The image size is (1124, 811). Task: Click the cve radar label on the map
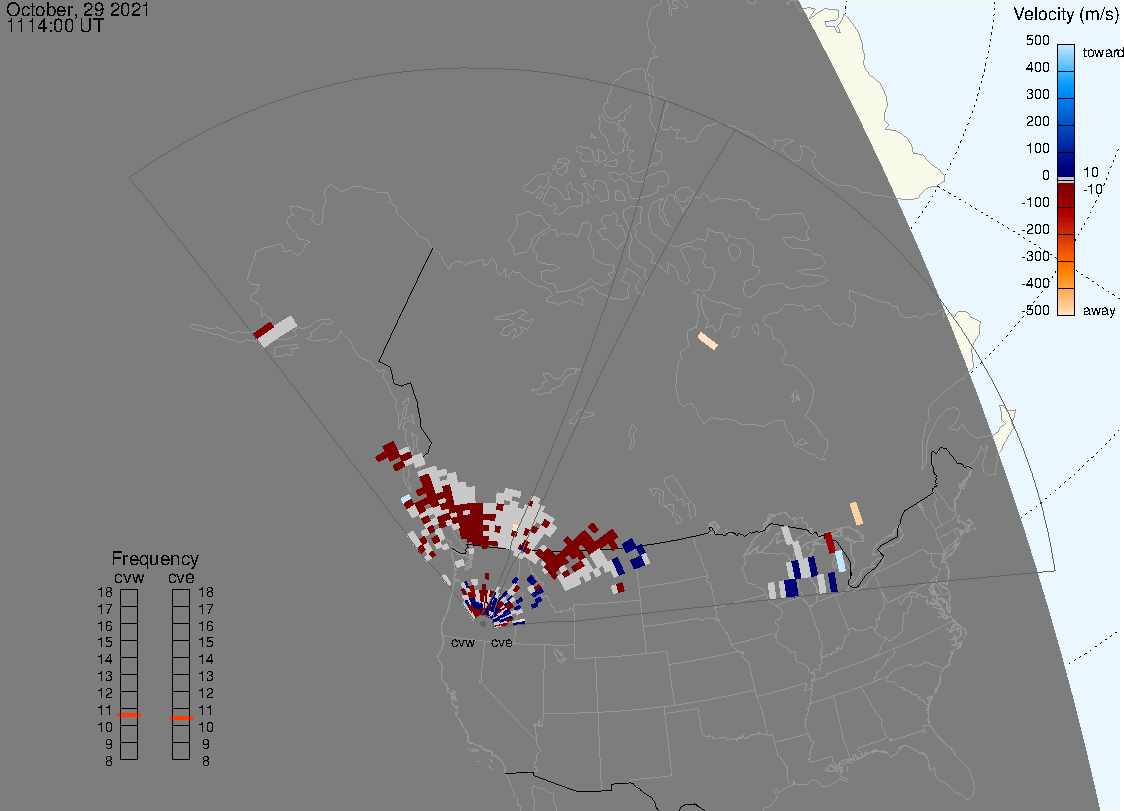tap(502, 643)
